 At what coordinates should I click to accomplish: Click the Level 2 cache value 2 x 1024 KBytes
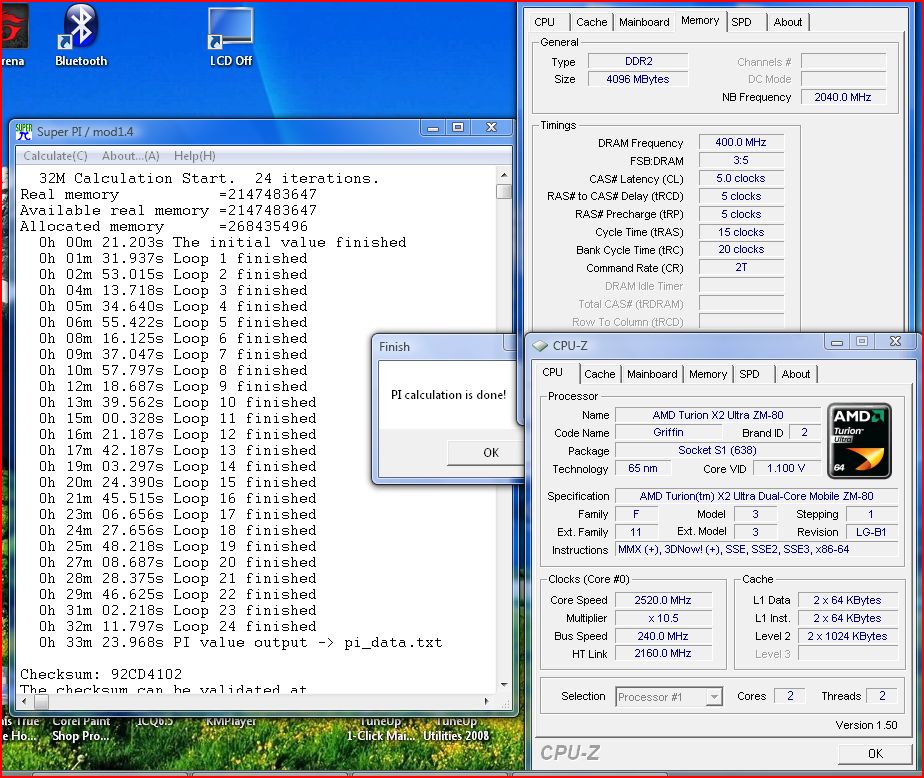(x=847, y=636)
